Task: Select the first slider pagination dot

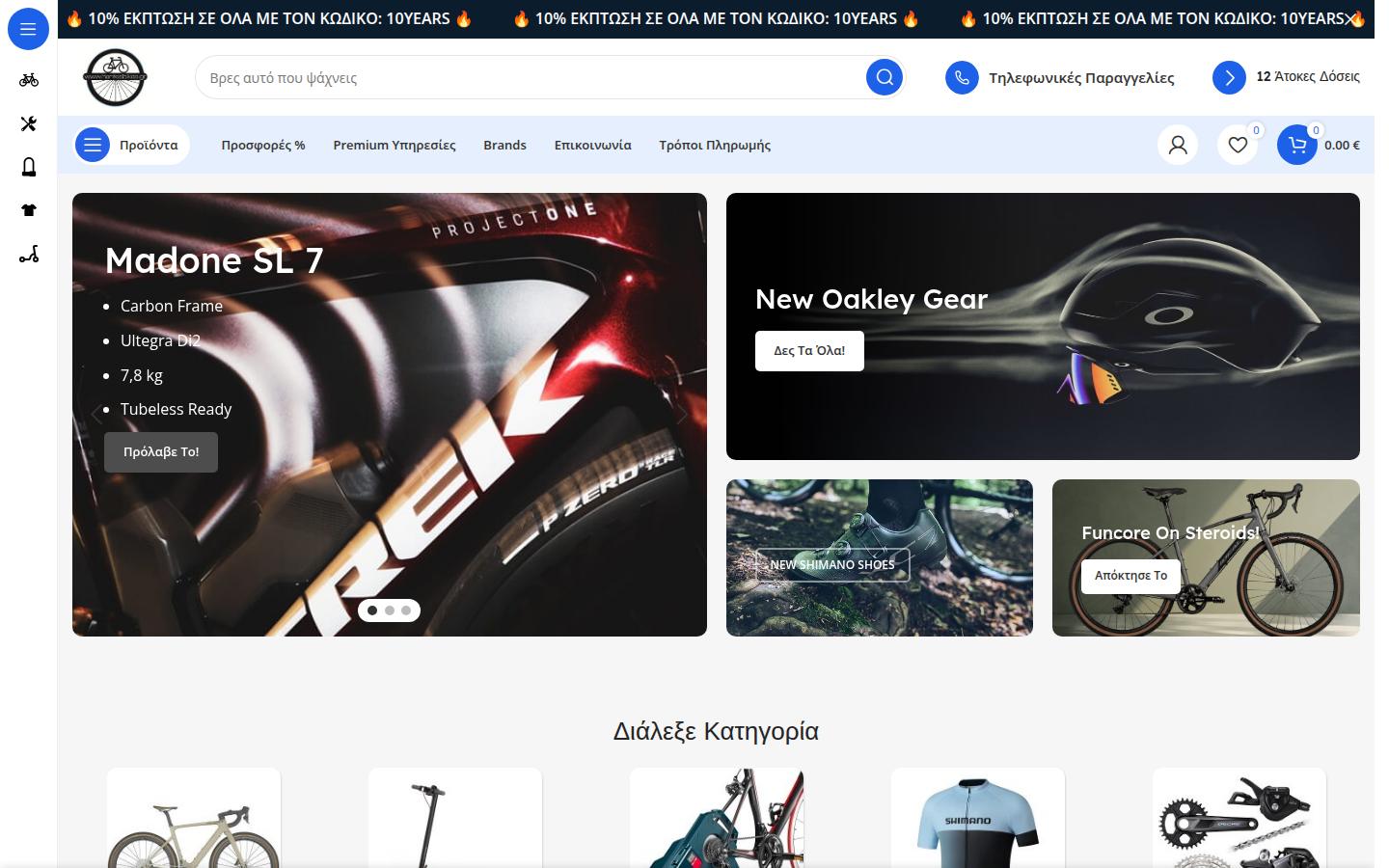Action: pyautogui.click(x=372, y=610)
